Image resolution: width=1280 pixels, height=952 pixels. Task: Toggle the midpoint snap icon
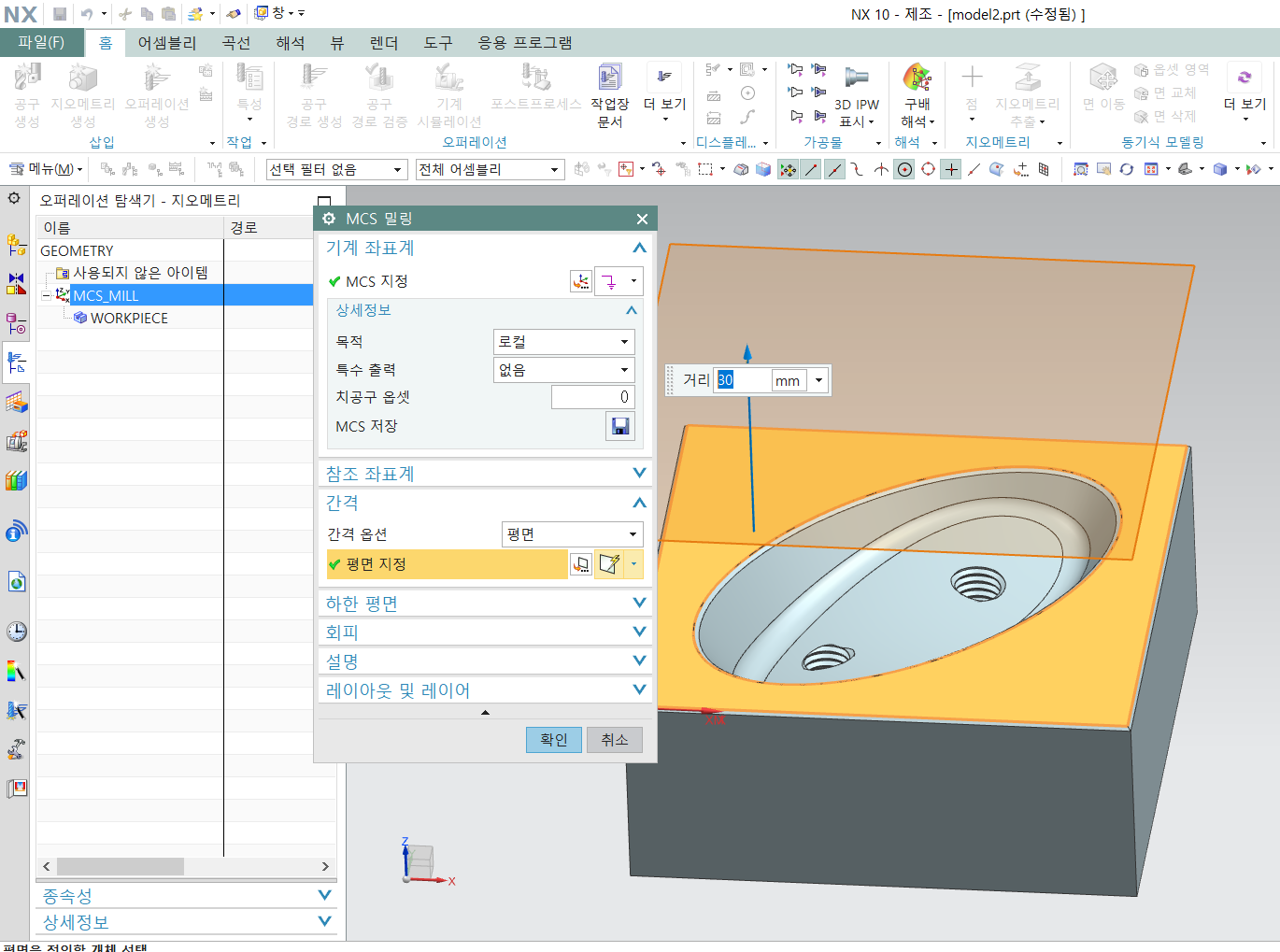[x=834, y=169]
